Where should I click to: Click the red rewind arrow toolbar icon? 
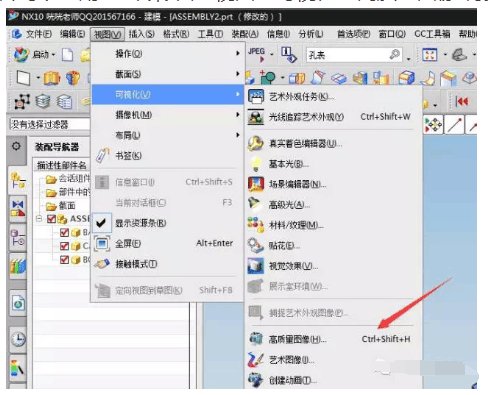pyautogui.click(x=462, y=101)
